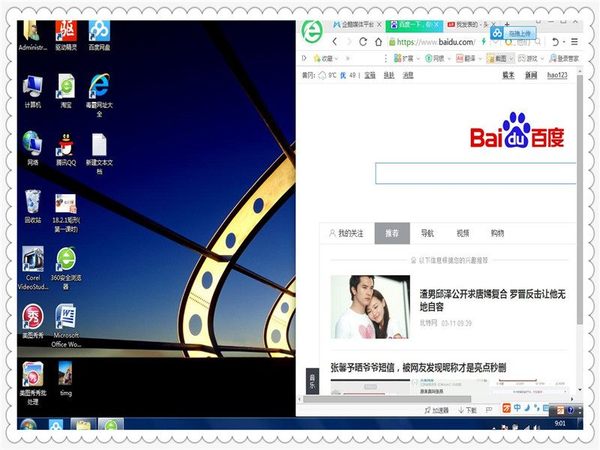Open the 计算机 desktop icon
Screen dimensions: 600x450
(x=33, y=91)
